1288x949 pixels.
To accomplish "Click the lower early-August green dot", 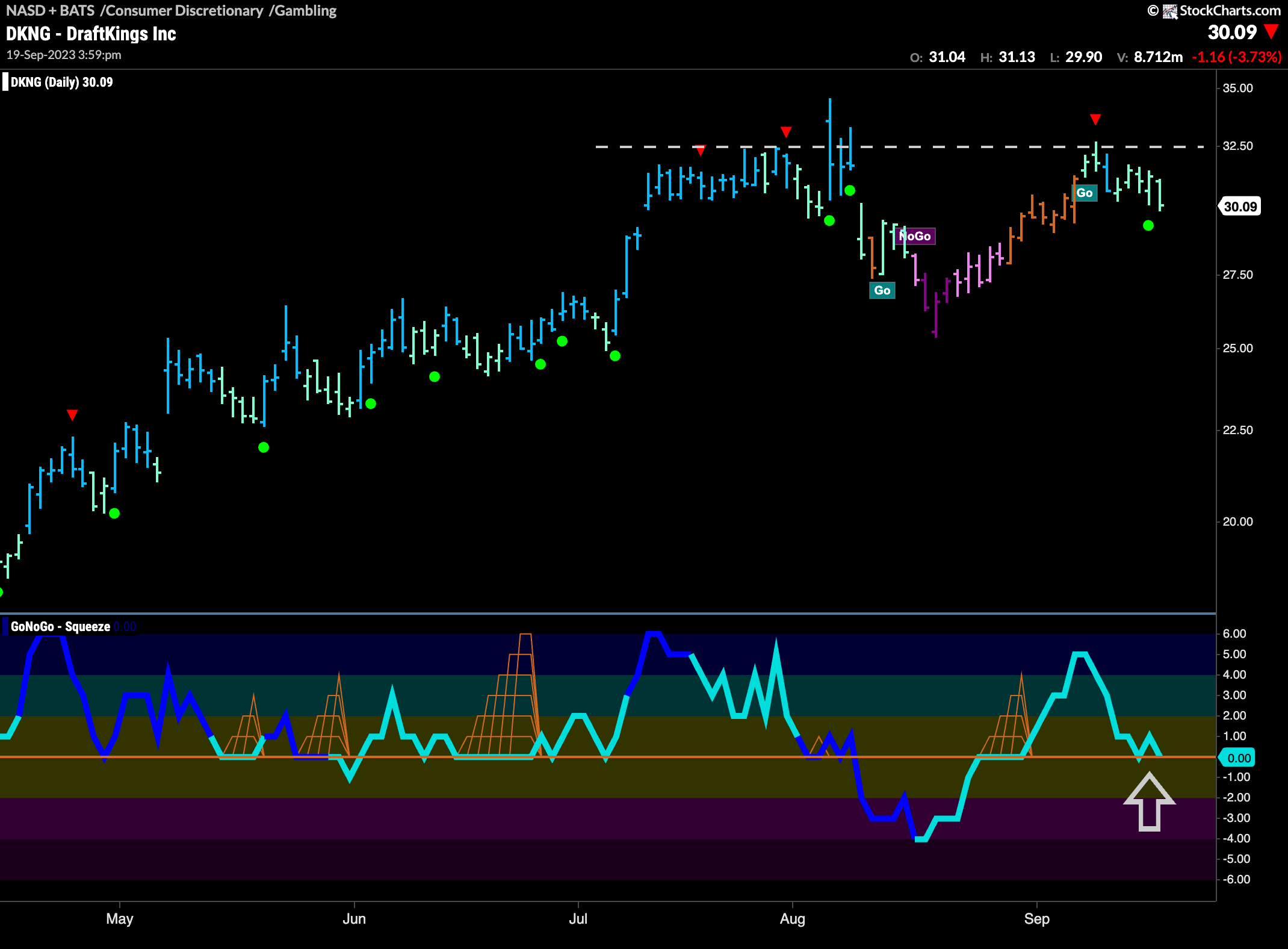I will click(829, 221).
